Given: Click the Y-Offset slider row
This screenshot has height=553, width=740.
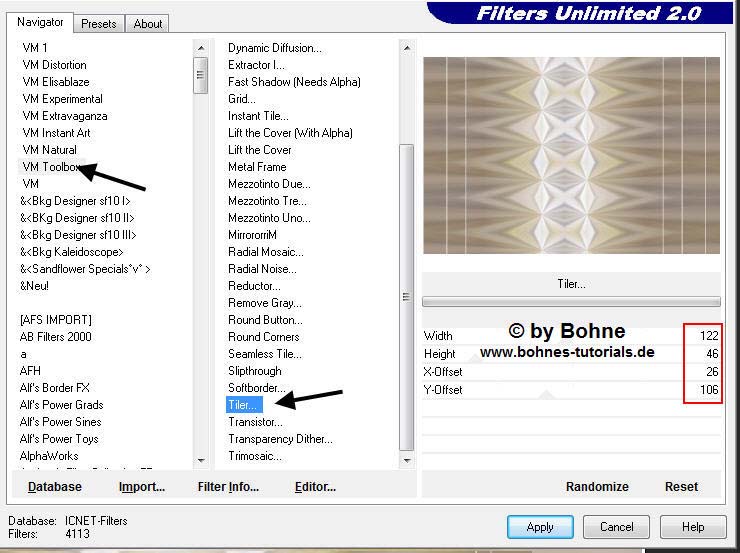Looking at the screenshot, I should [x=570, y=390].
